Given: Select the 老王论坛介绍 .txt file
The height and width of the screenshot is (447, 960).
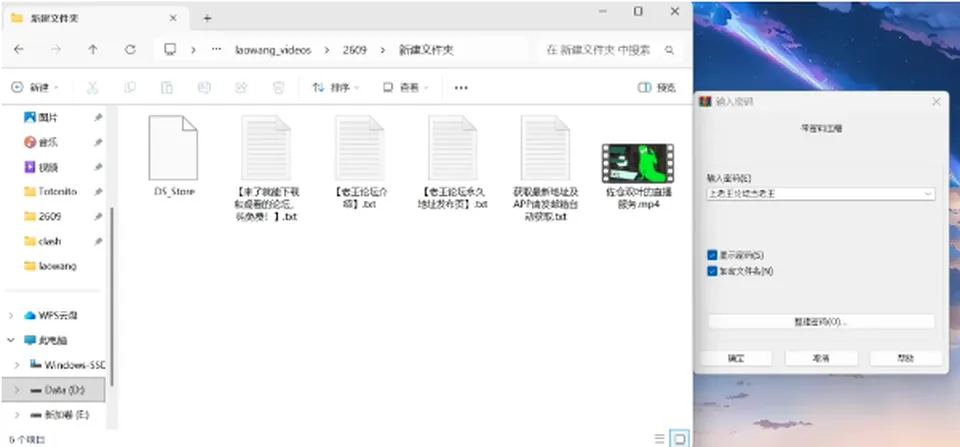Looking at the screenshot, I should [x=359, y=160].
